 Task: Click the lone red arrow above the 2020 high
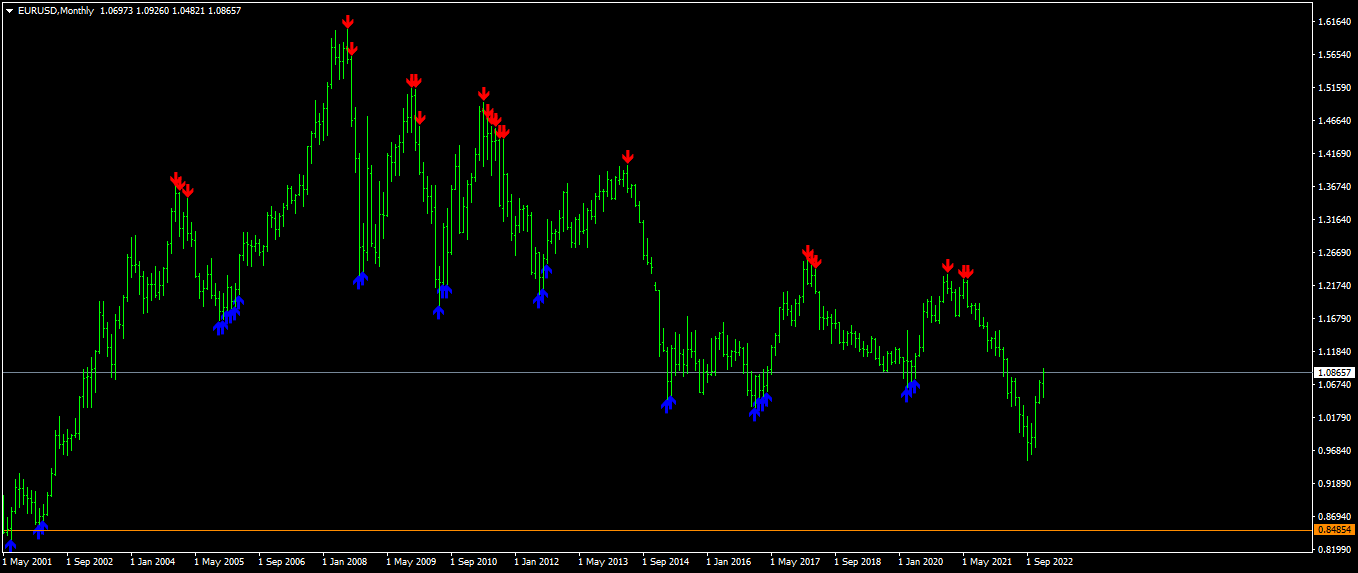947,266
